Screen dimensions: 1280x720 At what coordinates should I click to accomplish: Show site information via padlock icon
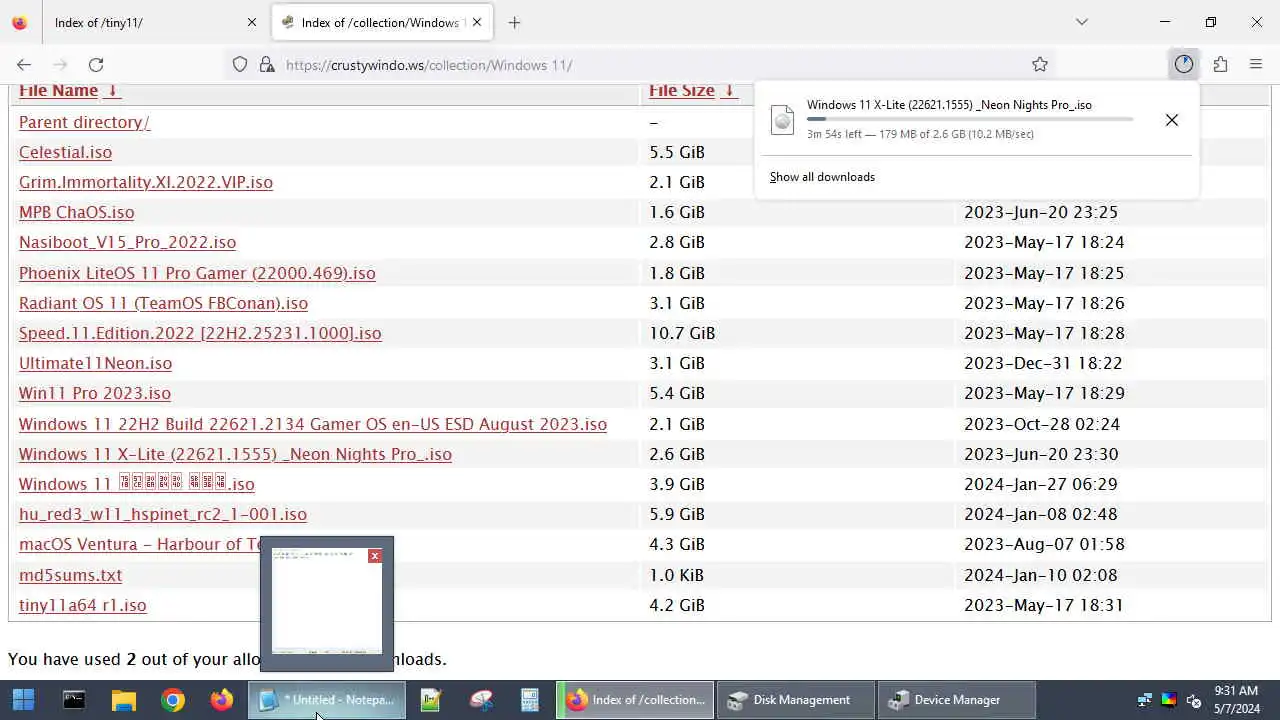266,64
